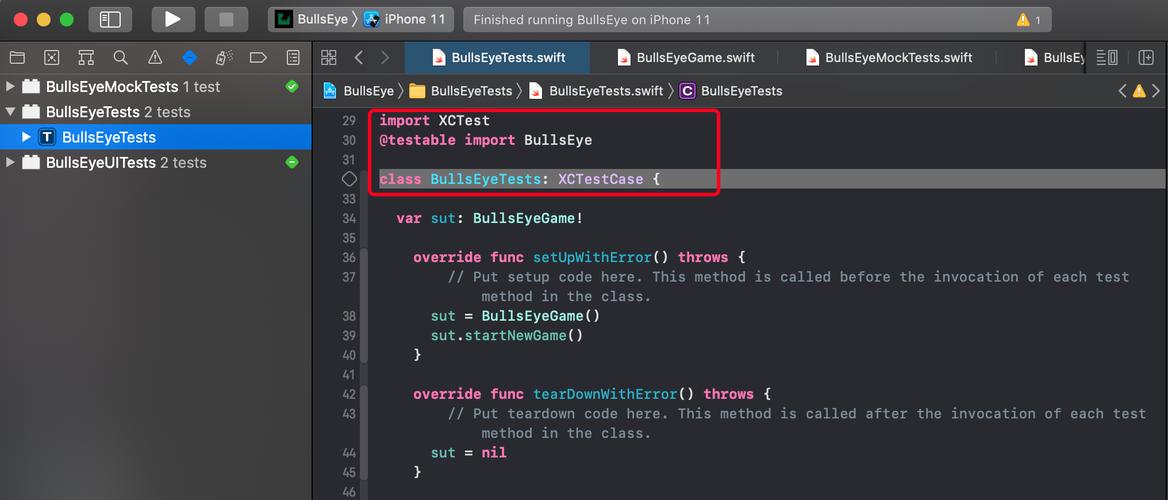This screenshot has width=1168, height=500.
Task: Open the Symbol navigator
Action: click(86, 57)
